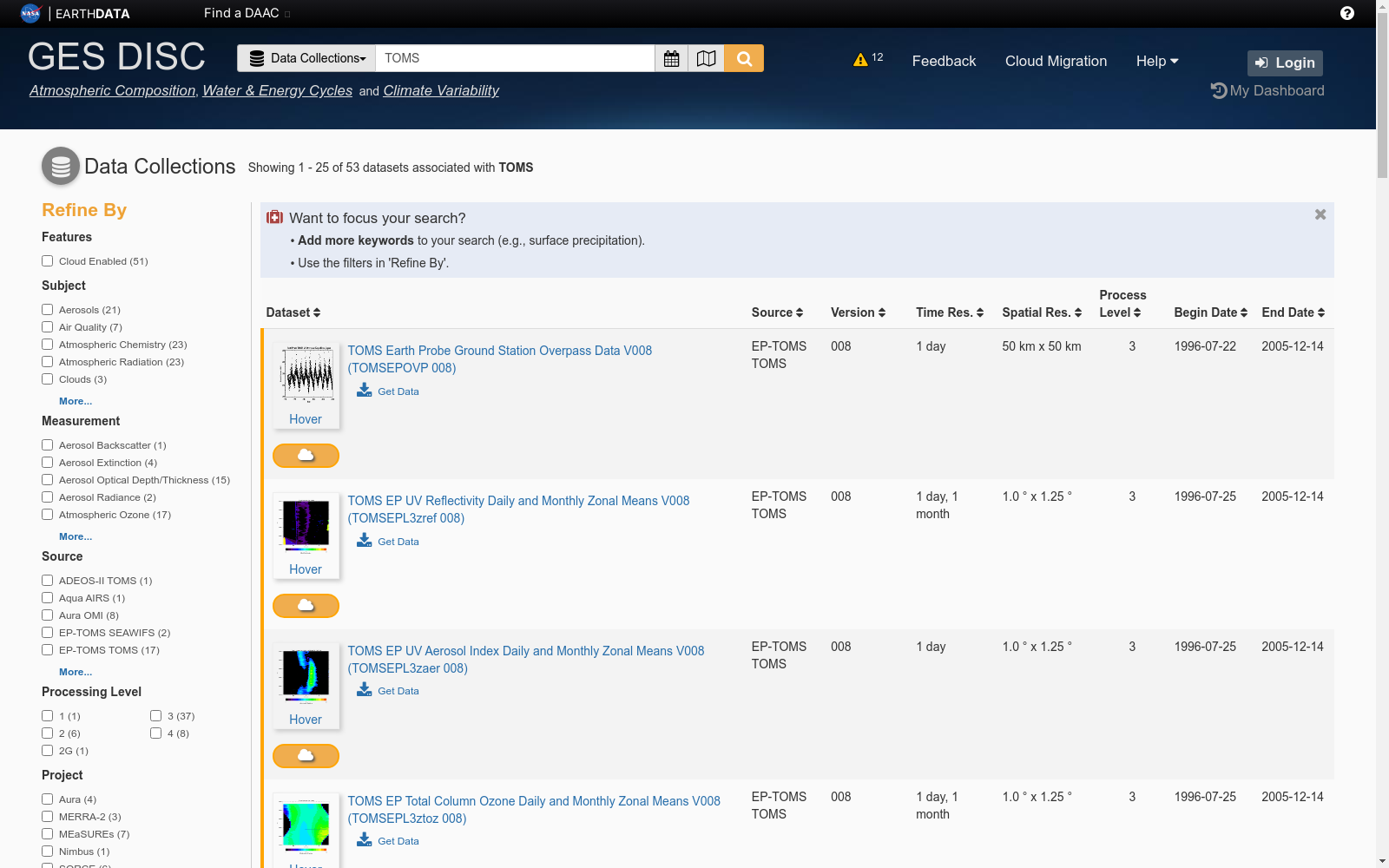1389x868 pixels.
Task: Go to GES DISC home title
Action: click(116, 56)
